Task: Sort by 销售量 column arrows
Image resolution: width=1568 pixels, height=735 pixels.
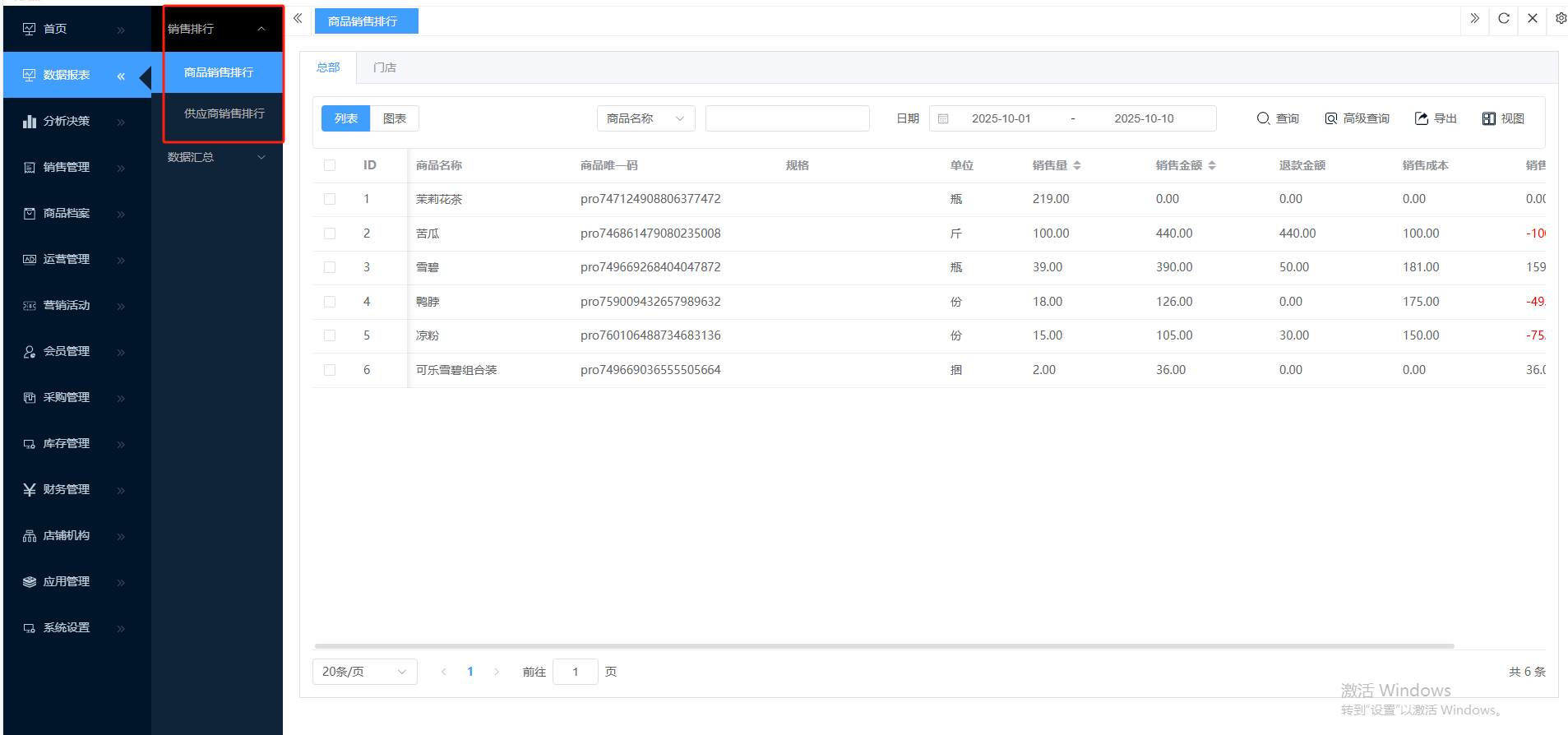Action: pos(1077,165)
